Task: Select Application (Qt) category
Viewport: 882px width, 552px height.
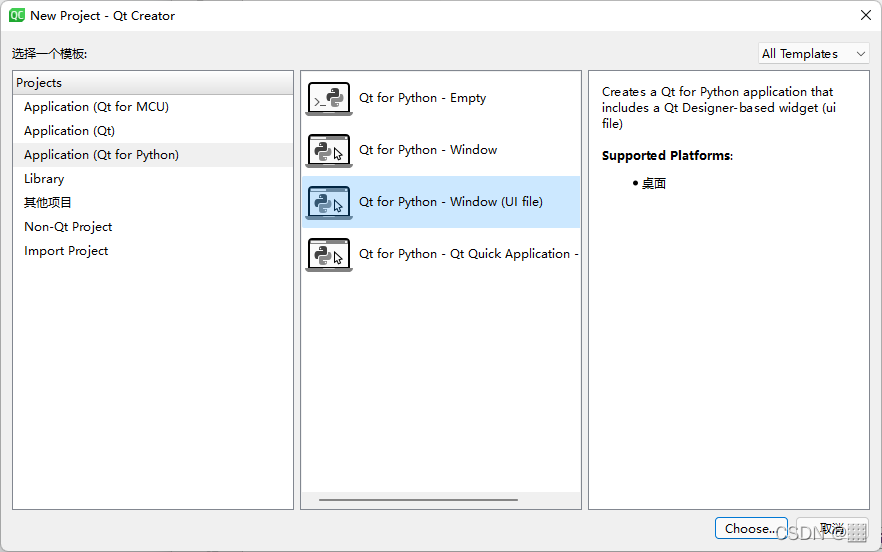Action: pos(152,131)
